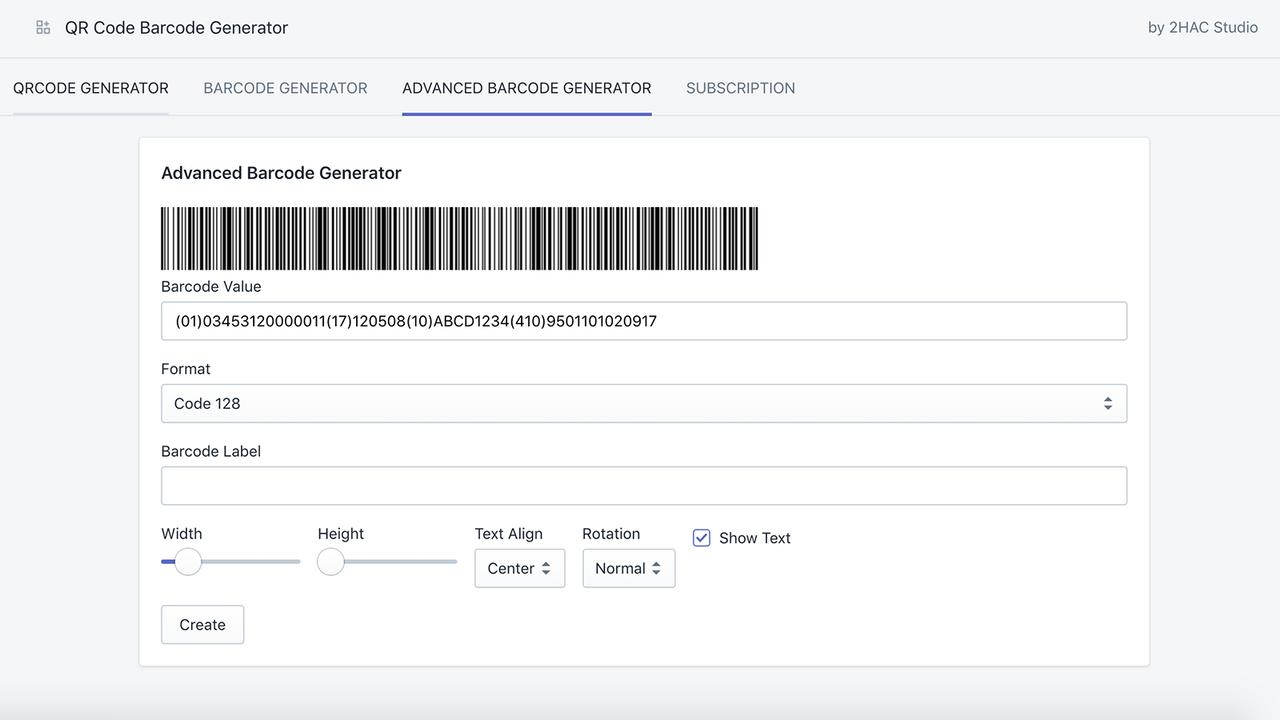Image resolution: width=1280 pixels, height=720 pixels.
Task: Click the Width slider handle
Action: (188, 561)
